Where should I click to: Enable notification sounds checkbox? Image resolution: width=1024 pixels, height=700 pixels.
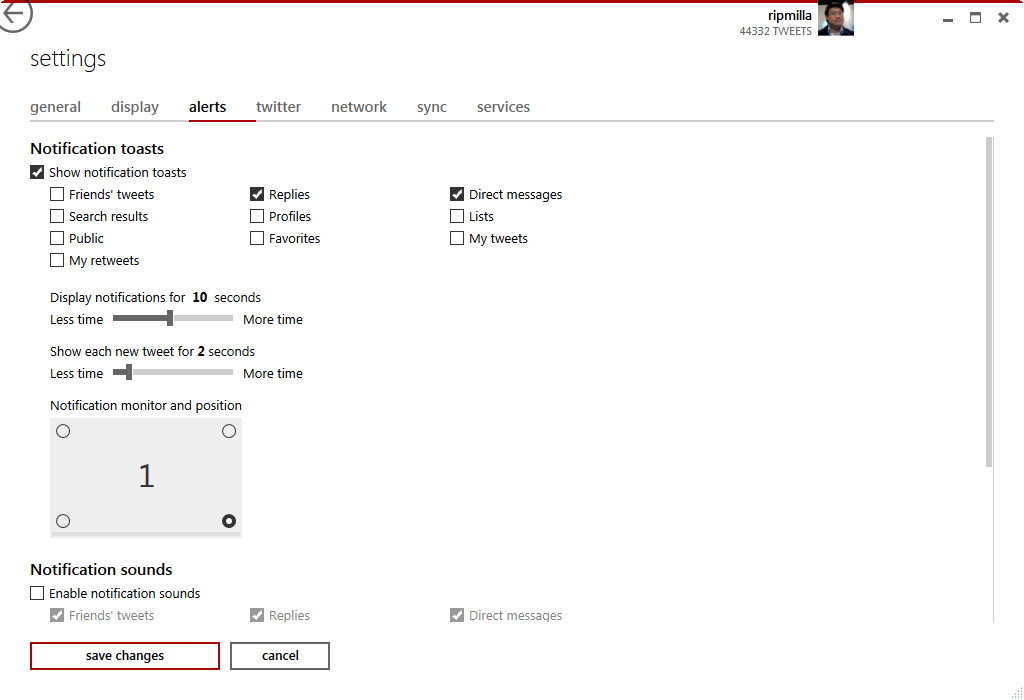point(38,594)
